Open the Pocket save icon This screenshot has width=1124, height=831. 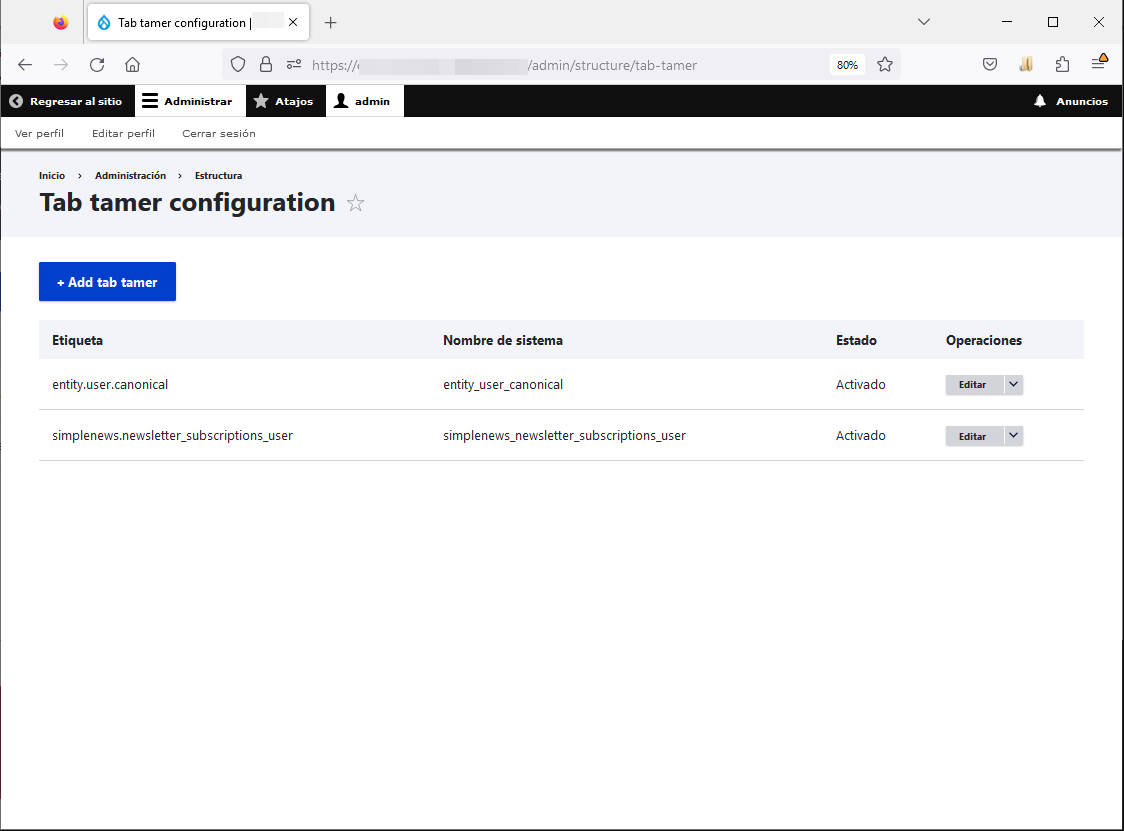(x=990, y=65)
